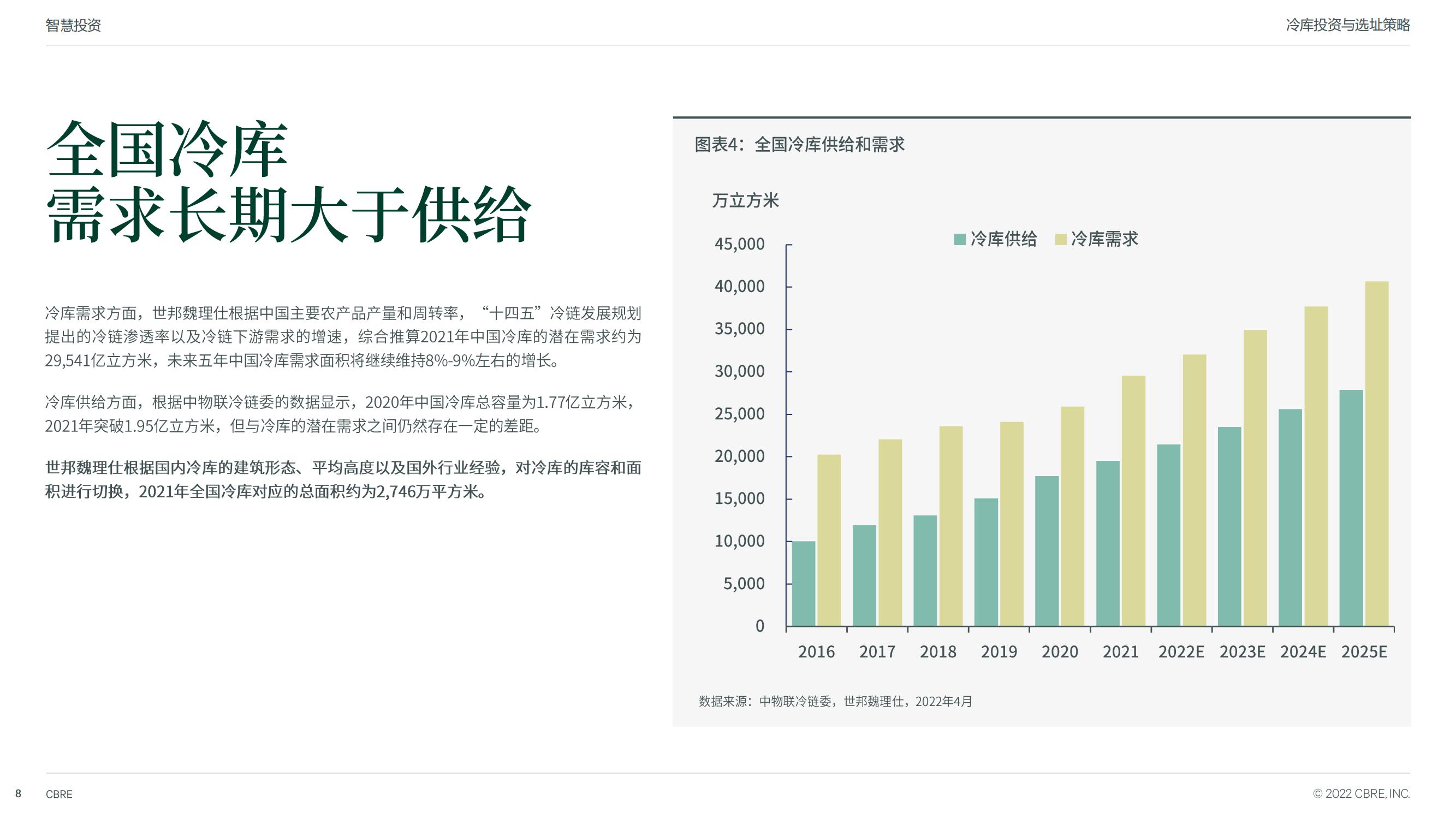Click the 冷库供给 legend label
Image resolution: width=1456 pixels, height=819 pixels.
[x=1003, y=239]
